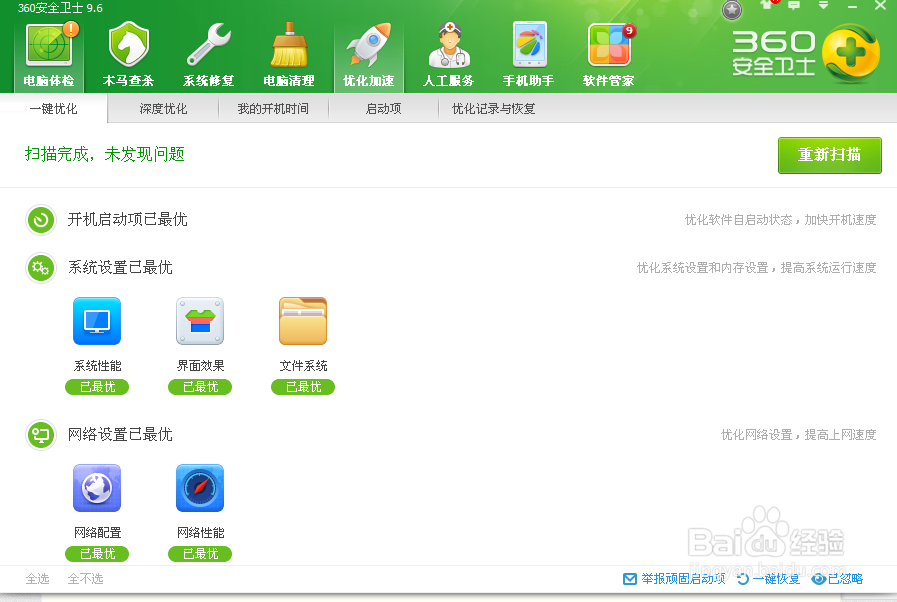Open the 已忽略 eye link
The image size is (897, 602).
[838, 579]
